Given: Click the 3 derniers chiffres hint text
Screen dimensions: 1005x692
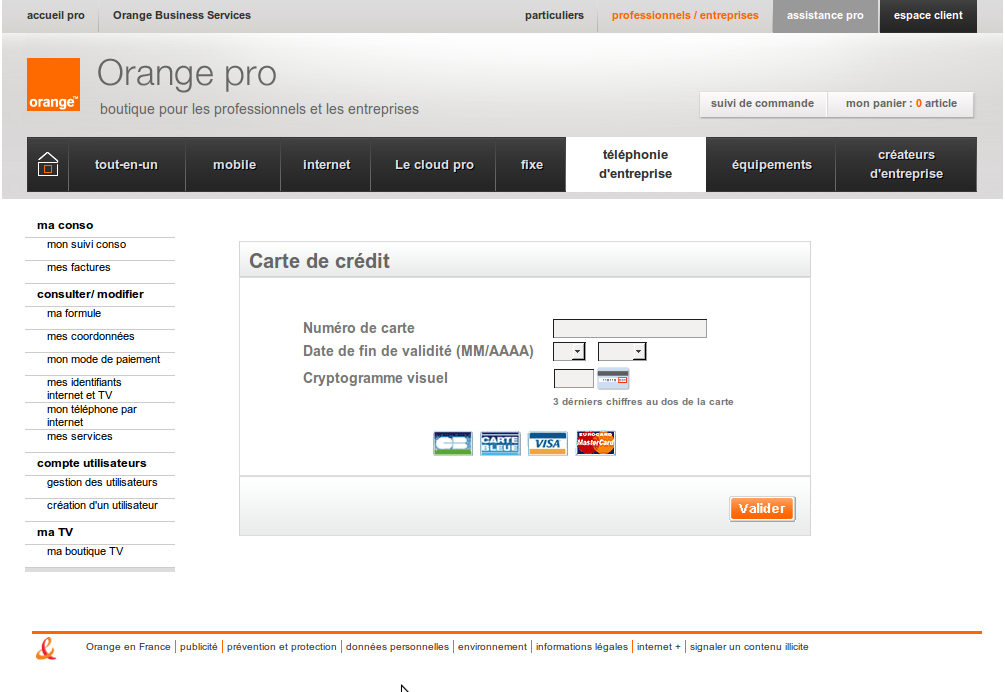Looking at the screenshot, I should point(643,402).
